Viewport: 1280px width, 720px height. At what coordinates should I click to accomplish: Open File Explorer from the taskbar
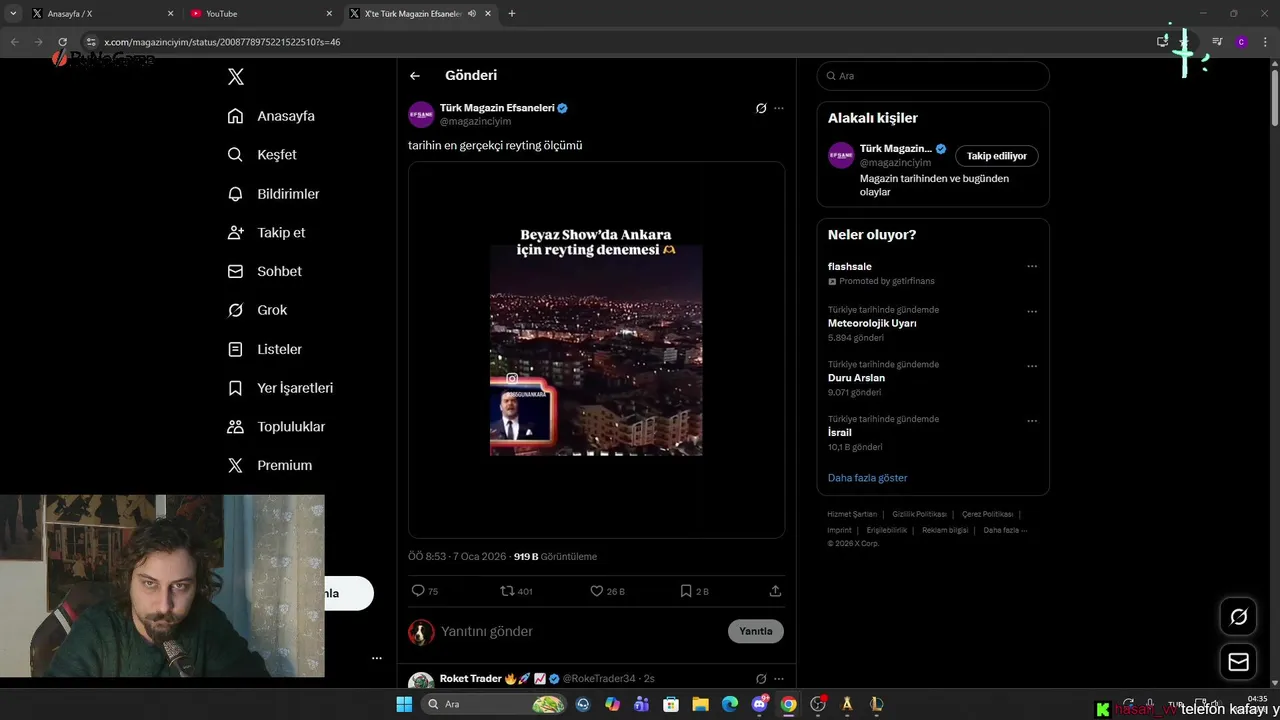pyautogui.click(x=700, y=704)
